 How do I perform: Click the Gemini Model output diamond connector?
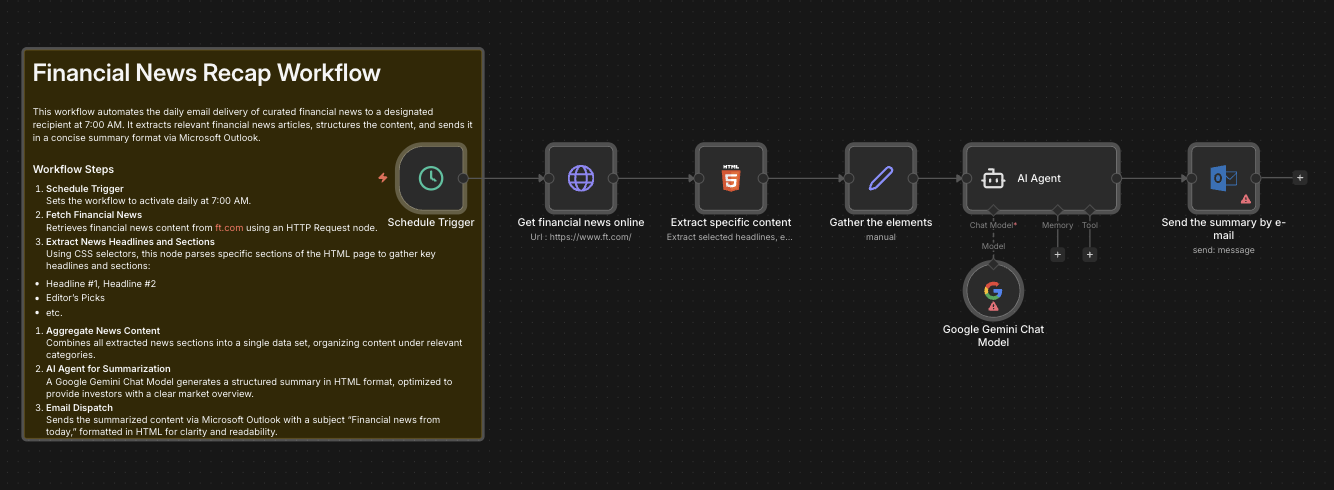[993, 264]
